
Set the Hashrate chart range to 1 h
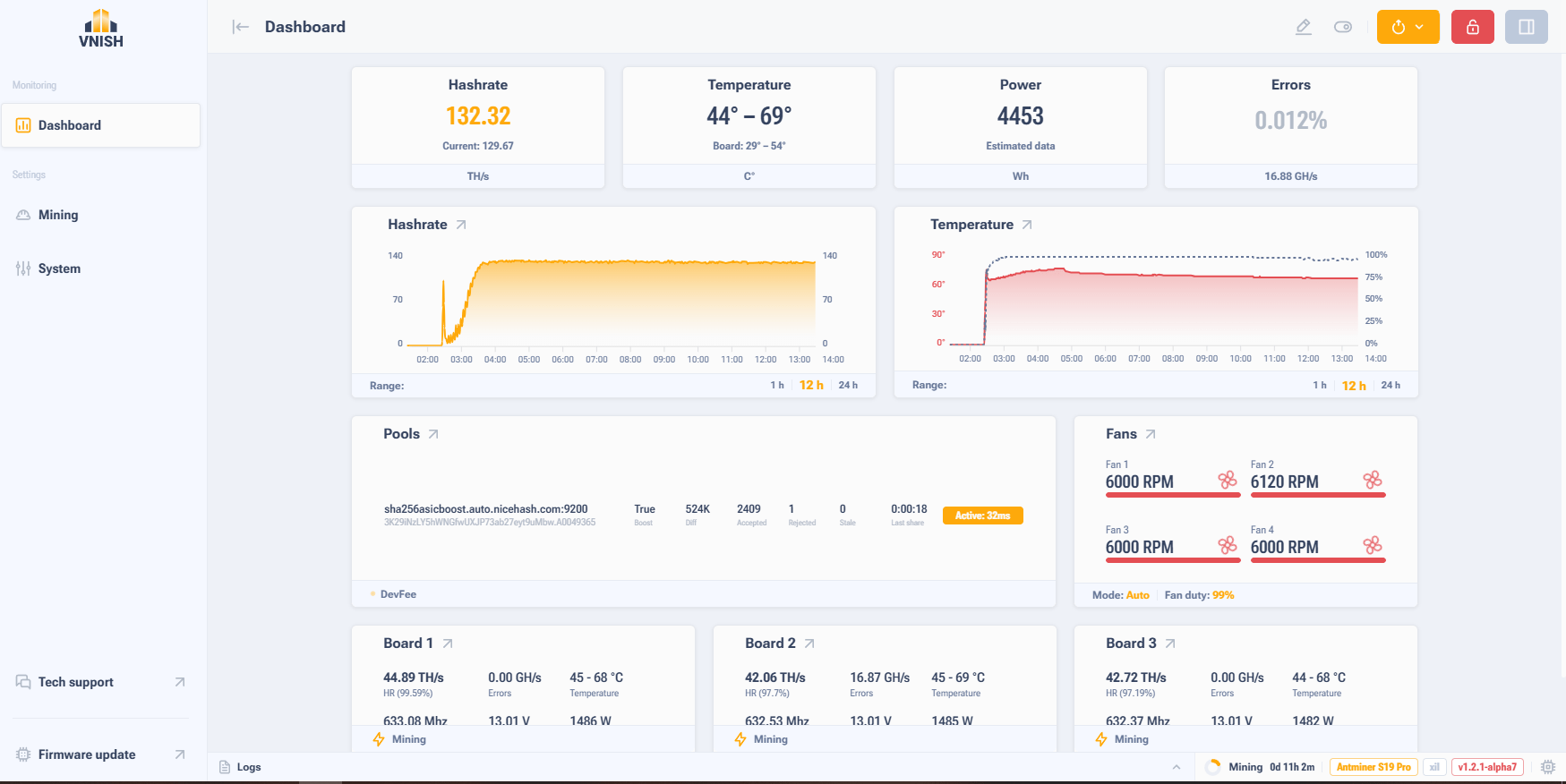click(x=777, y=385)
